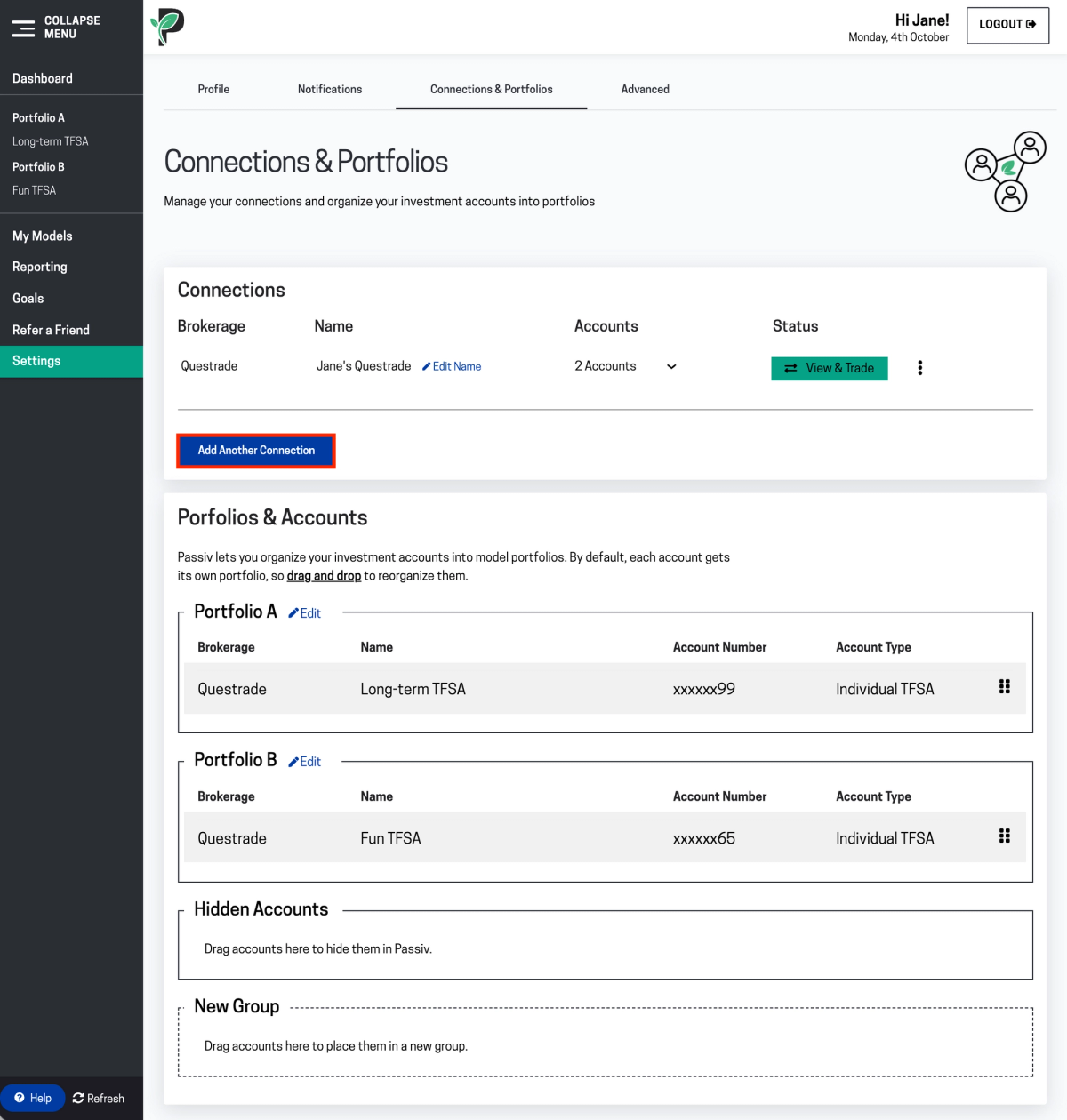Select Long-term TFSA in sidebar
Viewport: 1067px width, 1120px height.
click(x=51, y=141)
